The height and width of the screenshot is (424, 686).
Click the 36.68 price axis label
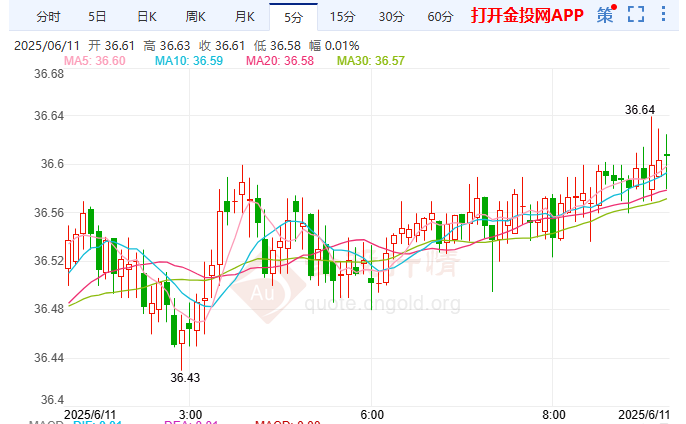point(49,74)
